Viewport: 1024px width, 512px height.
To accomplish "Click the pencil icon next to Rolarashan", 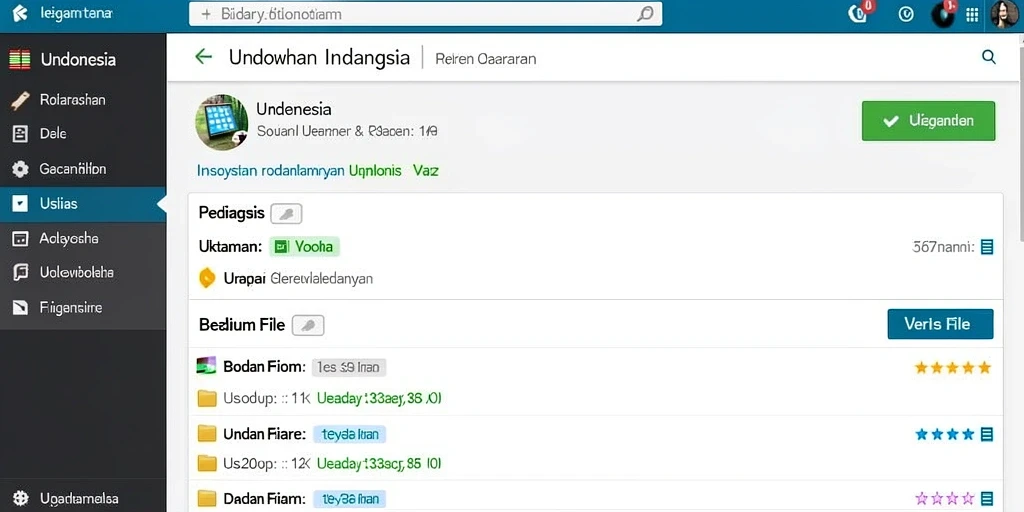I will click(20, 100).
